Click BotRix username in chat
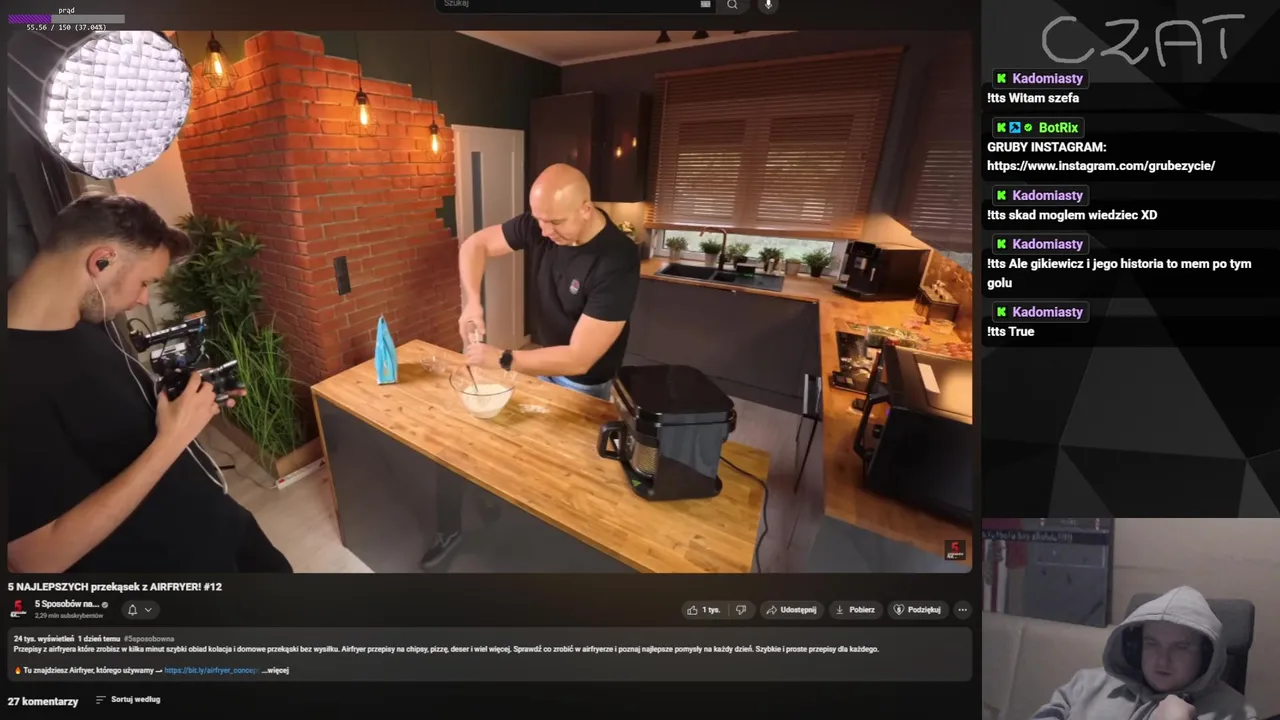This screenshot has height=720, width=1280. (1058, 128)
